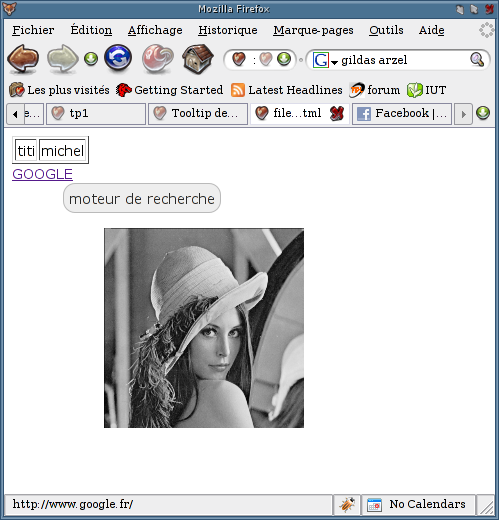Open the Affichage menu
Screen dimensions: 499x520
[x=155, y=30]
